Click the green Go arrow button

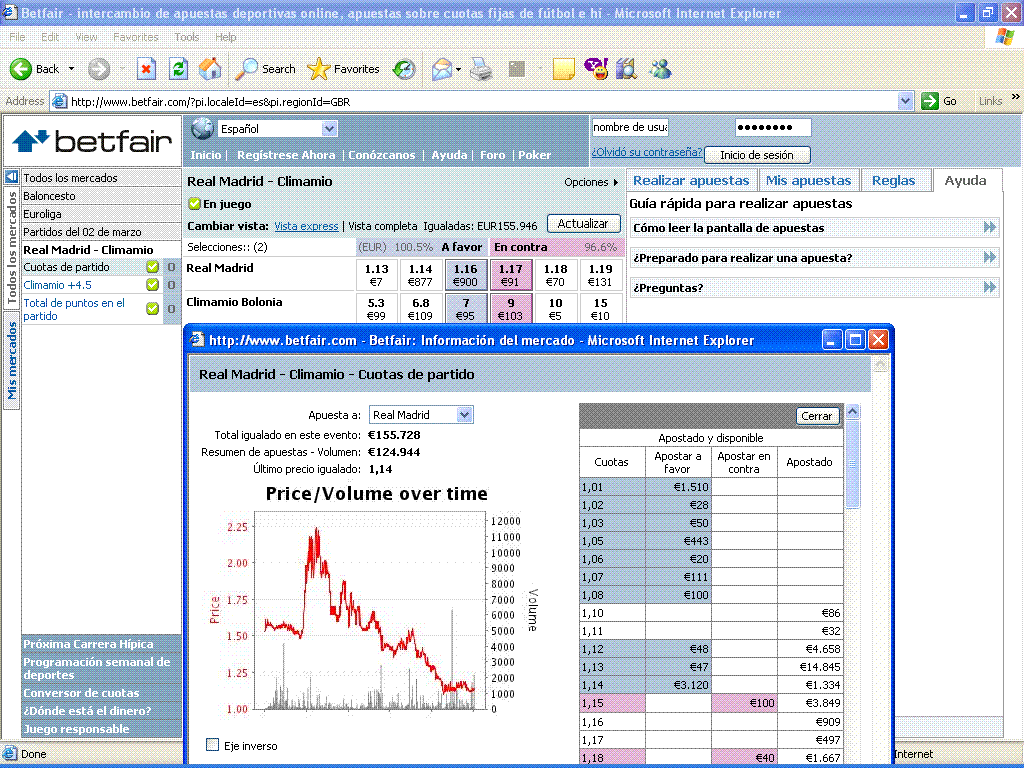(x=929, y=101)
